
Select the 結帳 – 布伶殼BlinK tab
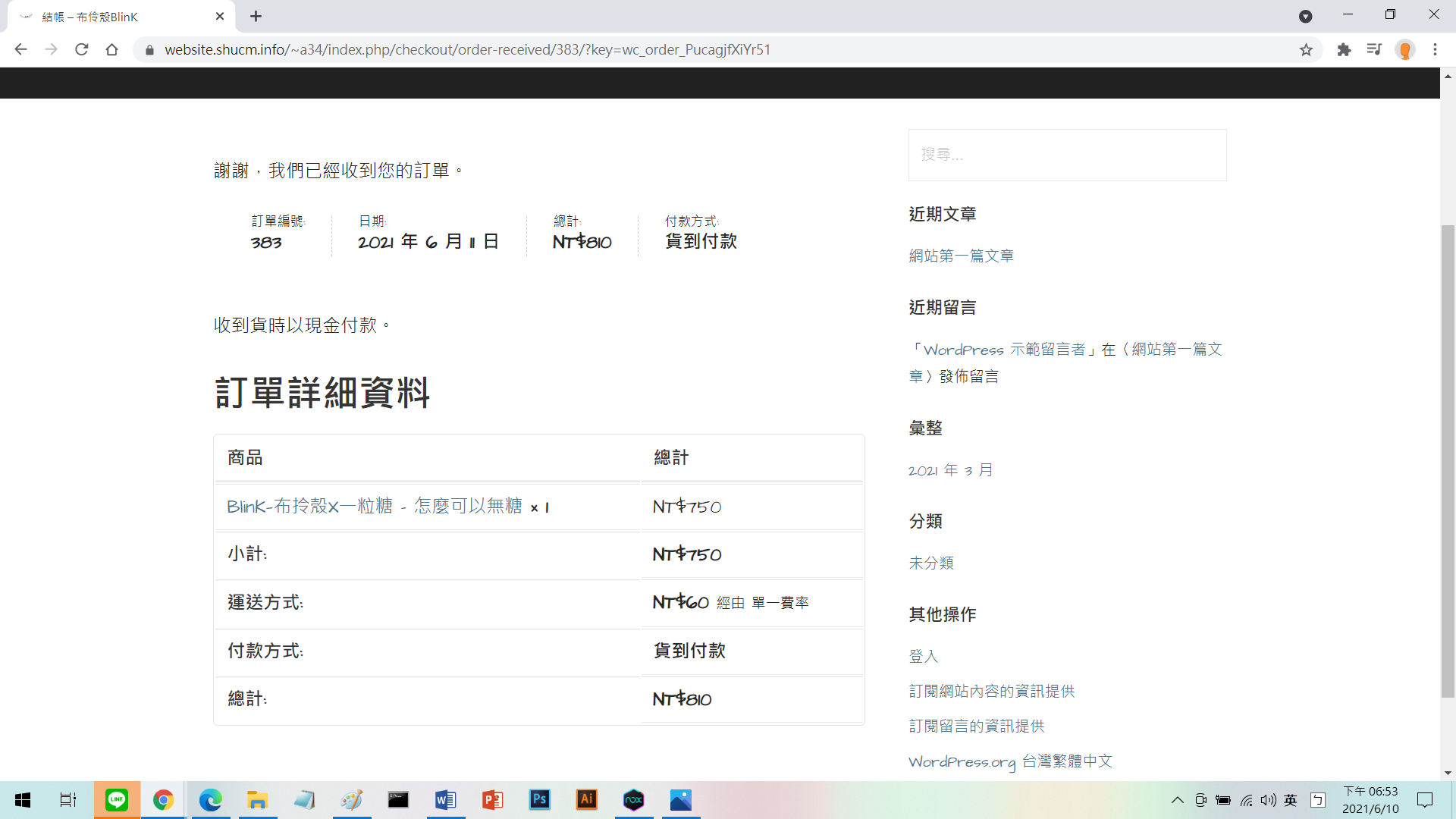(x=106, y=17)
